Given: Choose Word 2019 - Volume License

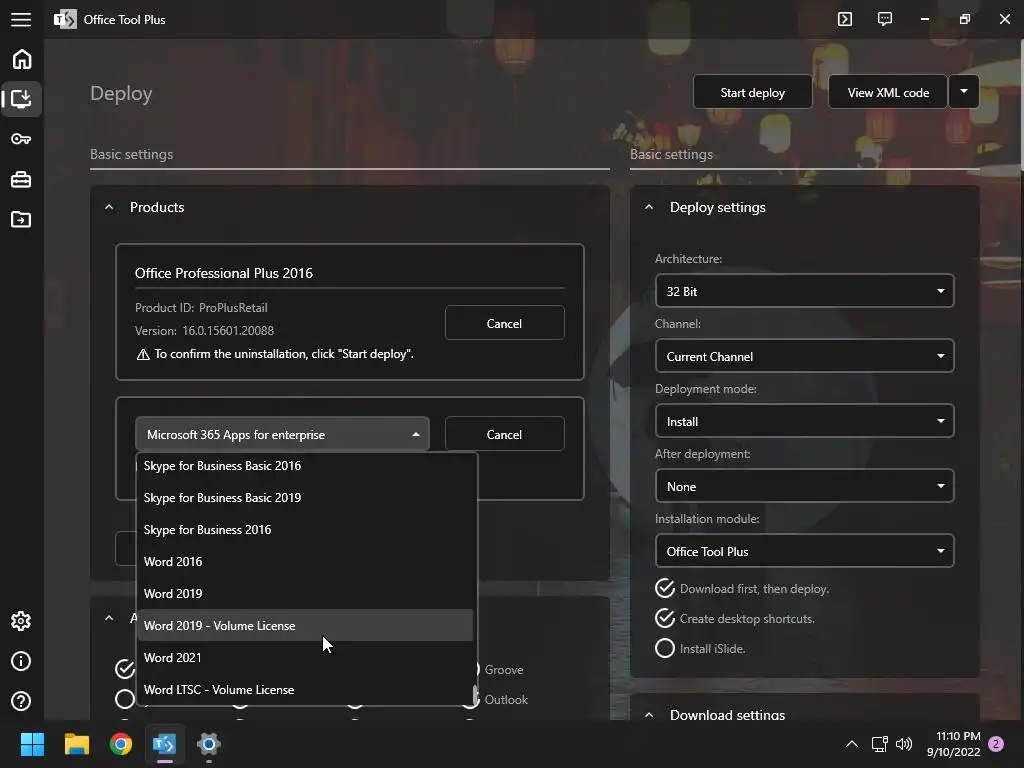Looking at the screenshot, I should (304, 626).
